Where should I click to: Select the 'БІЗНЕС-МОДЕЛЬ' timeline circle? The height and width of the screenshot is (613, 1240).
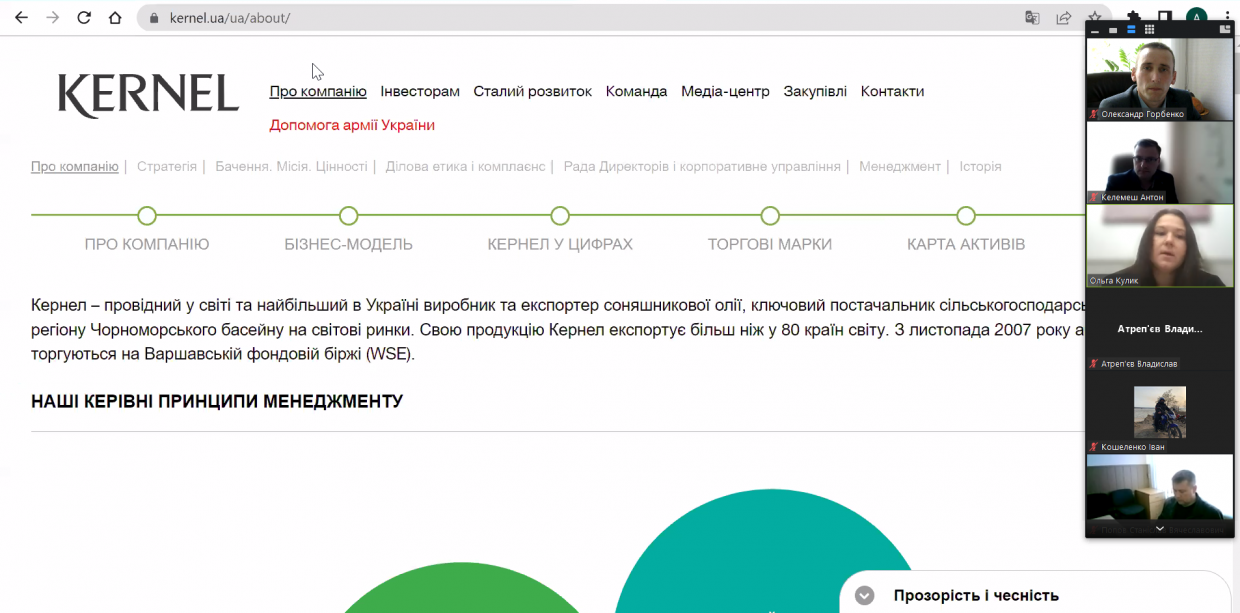point(348,215)
